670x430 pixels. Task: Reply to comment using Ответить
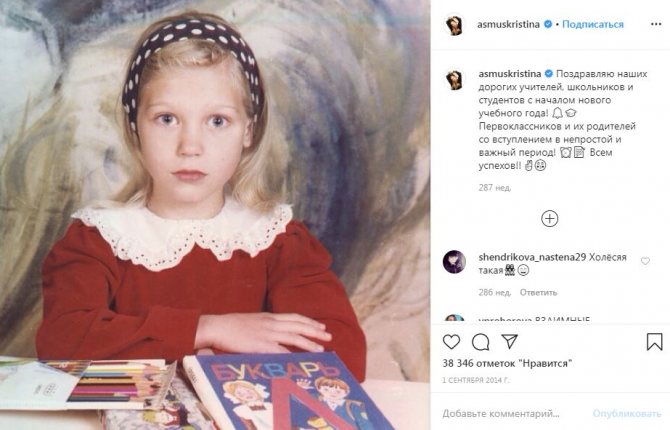[x=538, y=293]
